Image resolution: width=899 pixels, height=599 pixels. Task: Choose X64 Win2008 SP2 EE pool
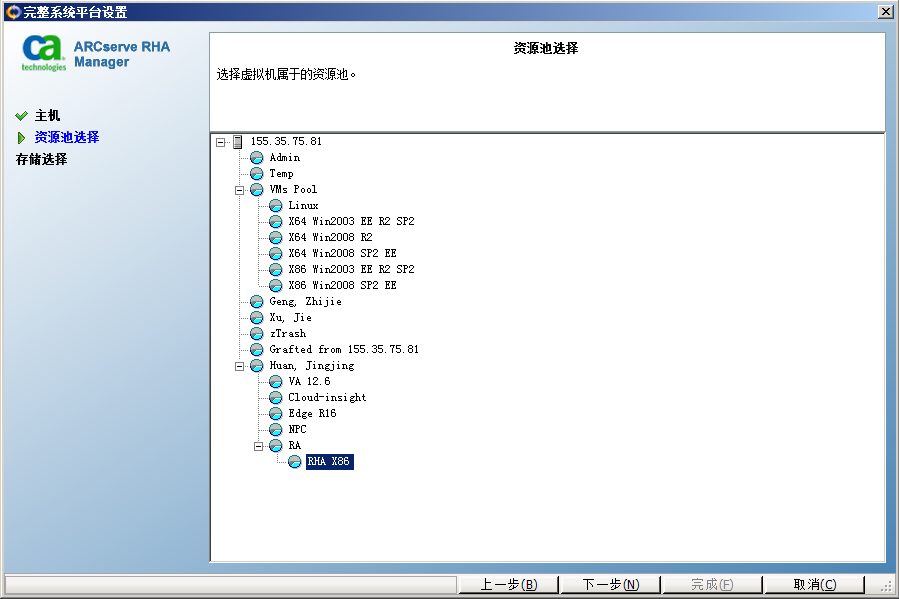pyautogui.click(x=342, y=253)
